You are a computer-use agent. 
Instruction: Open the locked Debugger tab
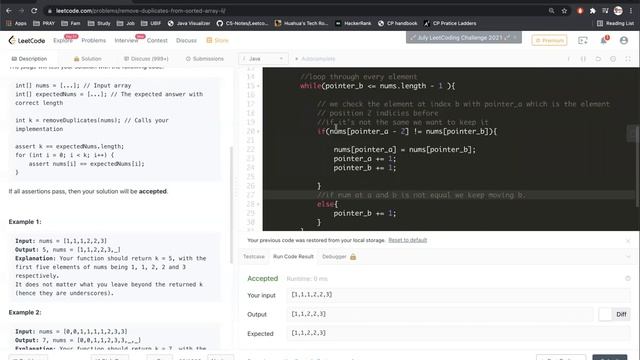click(339, 257)
